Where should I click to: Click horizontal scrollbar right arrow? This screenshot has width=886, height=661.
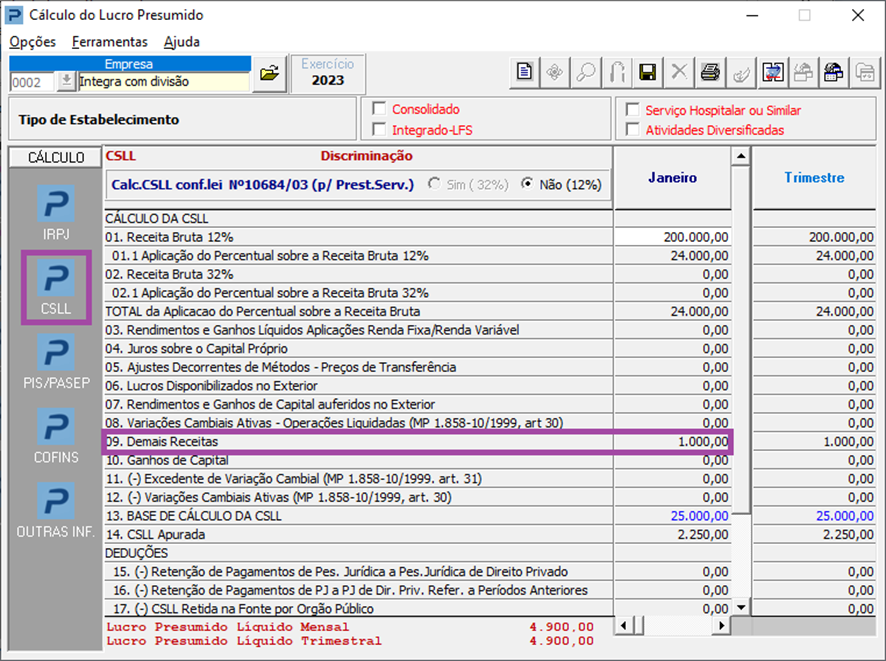(722, 625)
